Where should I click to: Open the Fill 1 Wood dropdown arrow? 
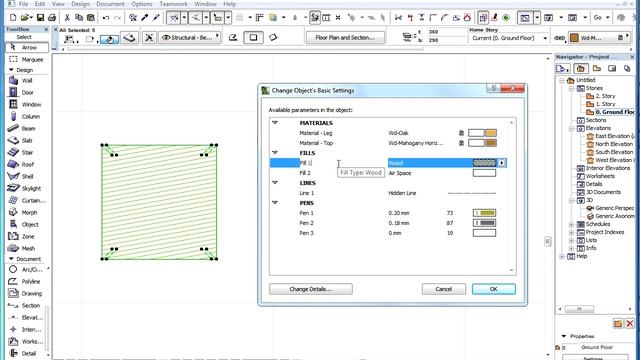click(502, 163)
